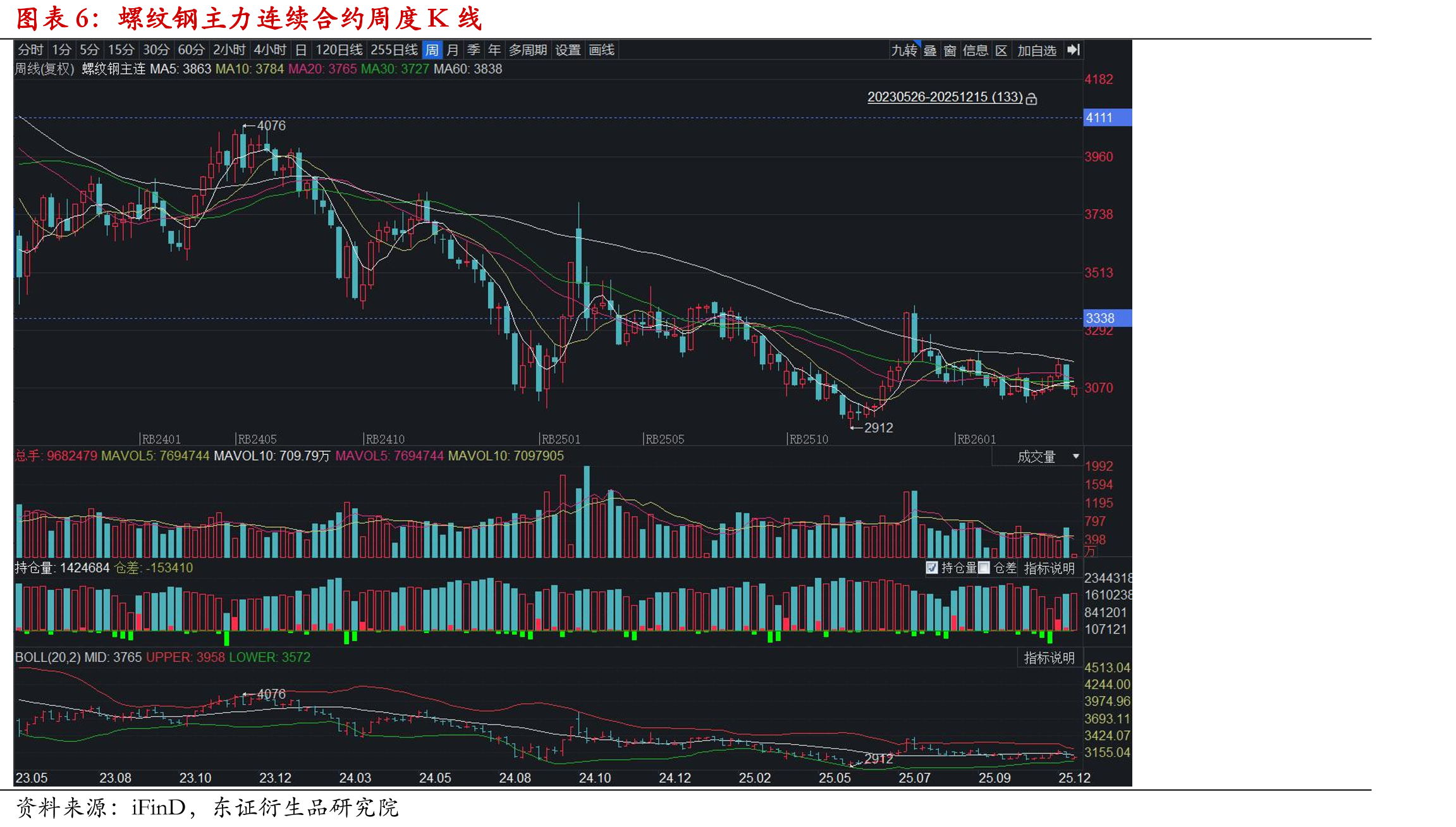Toggle the active 周 weekly period
The image size is (1456, 827).
[x=432, y=50]
